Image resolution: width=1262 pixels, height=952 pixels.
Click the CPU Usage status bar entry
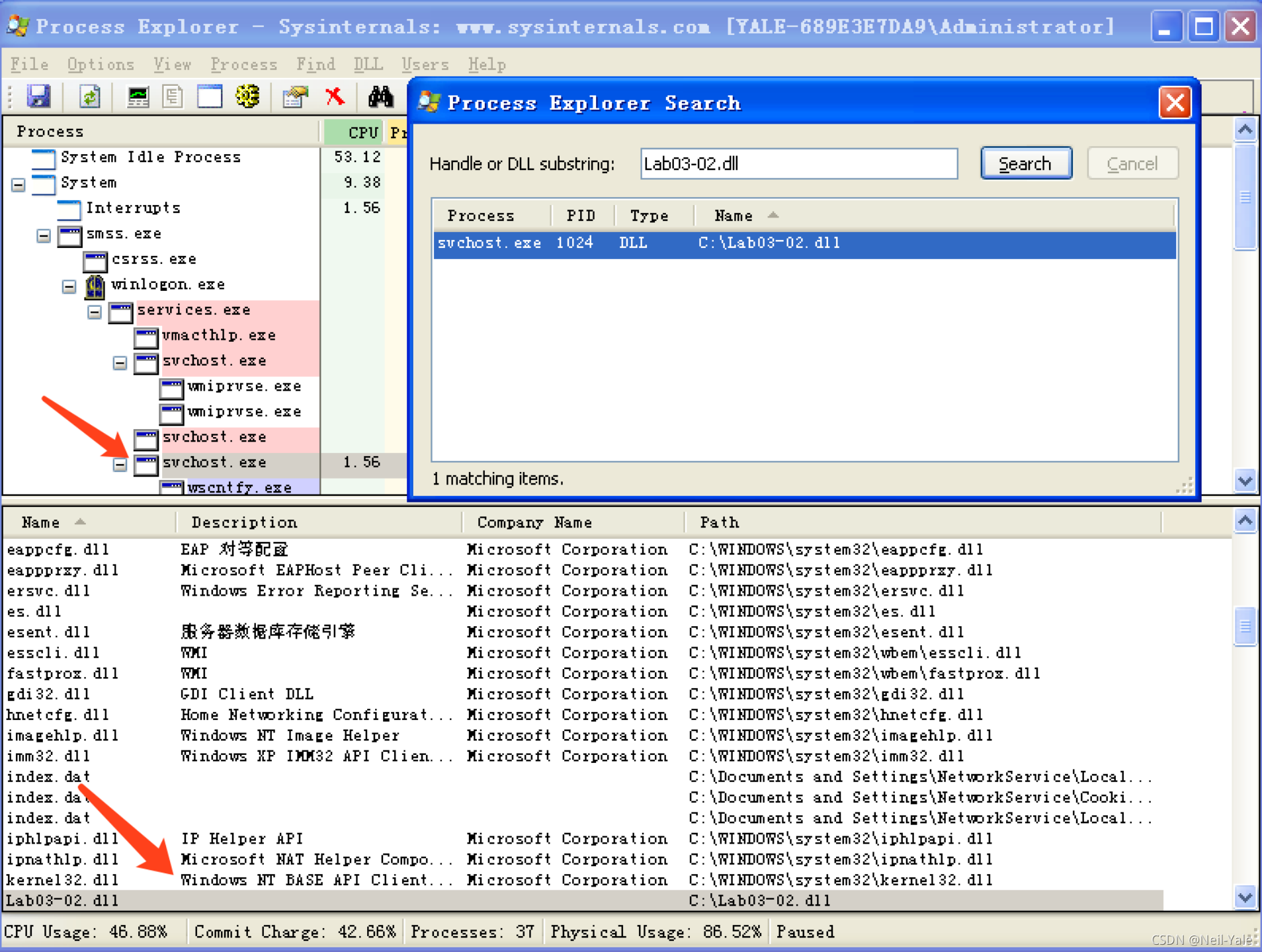tap(86, 932)
